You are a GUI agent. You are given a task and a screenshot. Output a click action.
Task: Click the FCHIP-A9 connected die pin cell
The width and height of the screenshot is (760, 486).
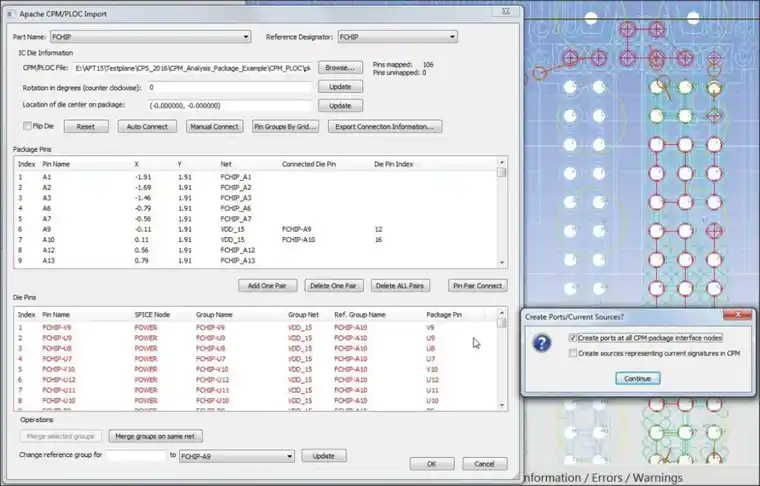297,229
